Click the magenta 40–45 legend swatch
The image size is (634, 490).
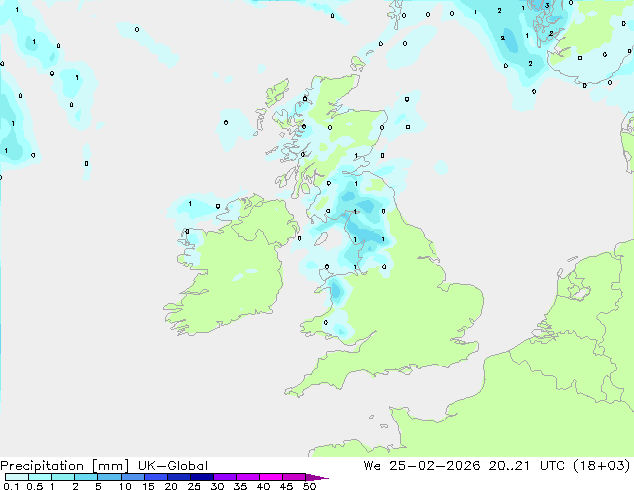[271, 477]
